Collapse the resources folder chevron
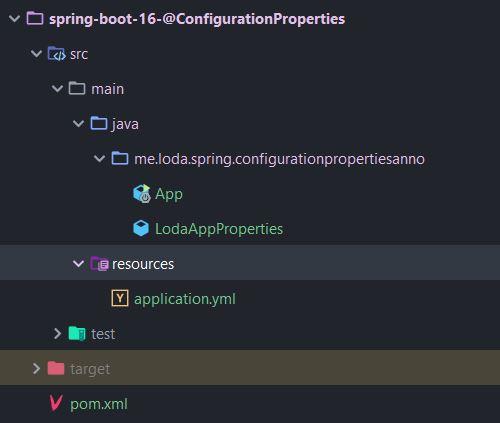 pos(78,264)
